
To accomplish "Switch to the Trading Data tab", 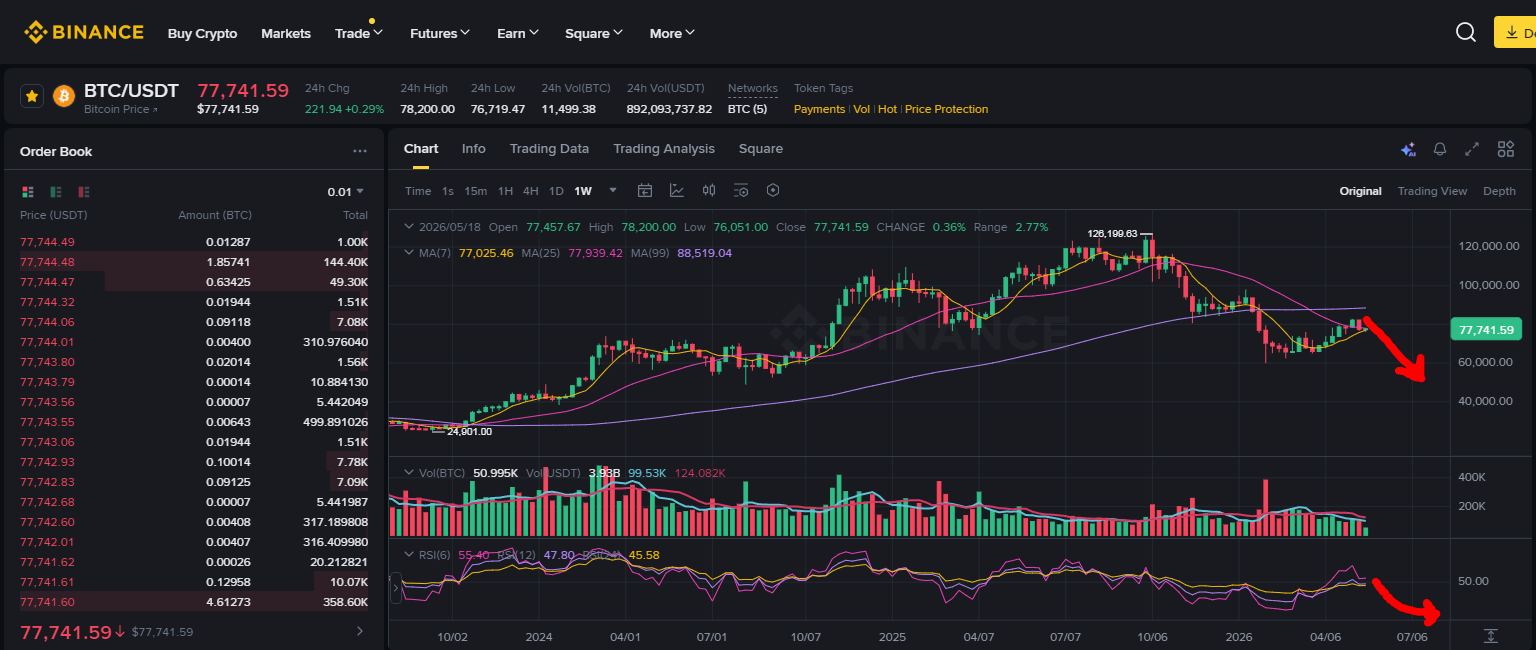I will [x=549, y=149].
